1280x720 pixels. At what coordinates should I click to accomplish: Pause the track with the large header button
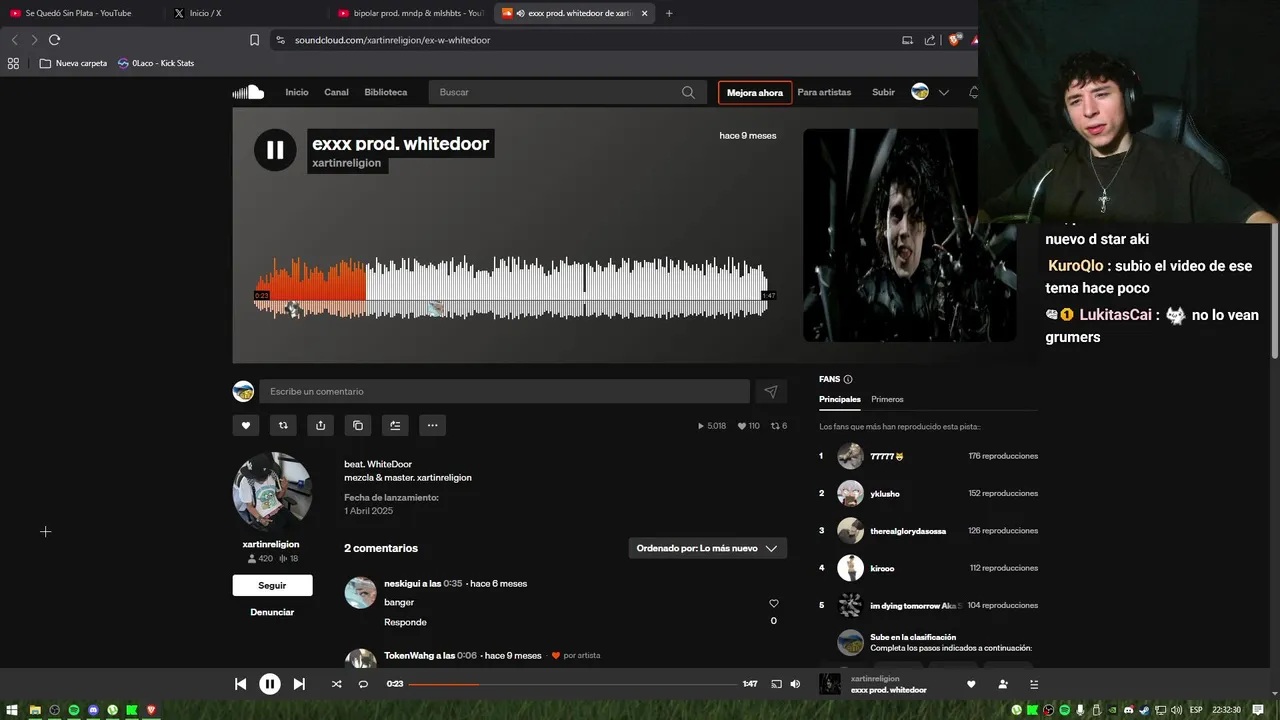pos(275,151)
